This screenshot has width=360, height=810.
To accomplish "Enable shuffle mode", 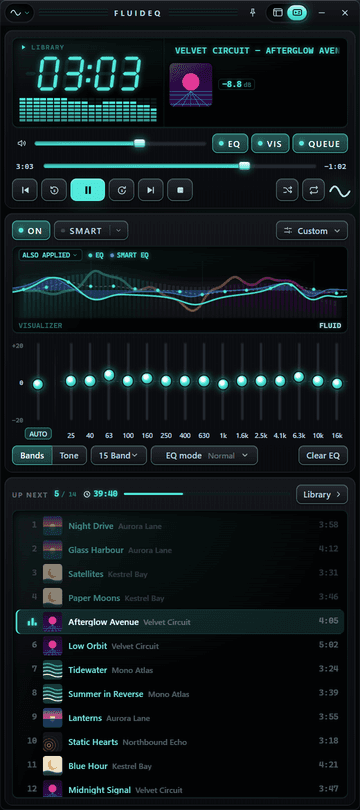I will (x=287, y=190).
